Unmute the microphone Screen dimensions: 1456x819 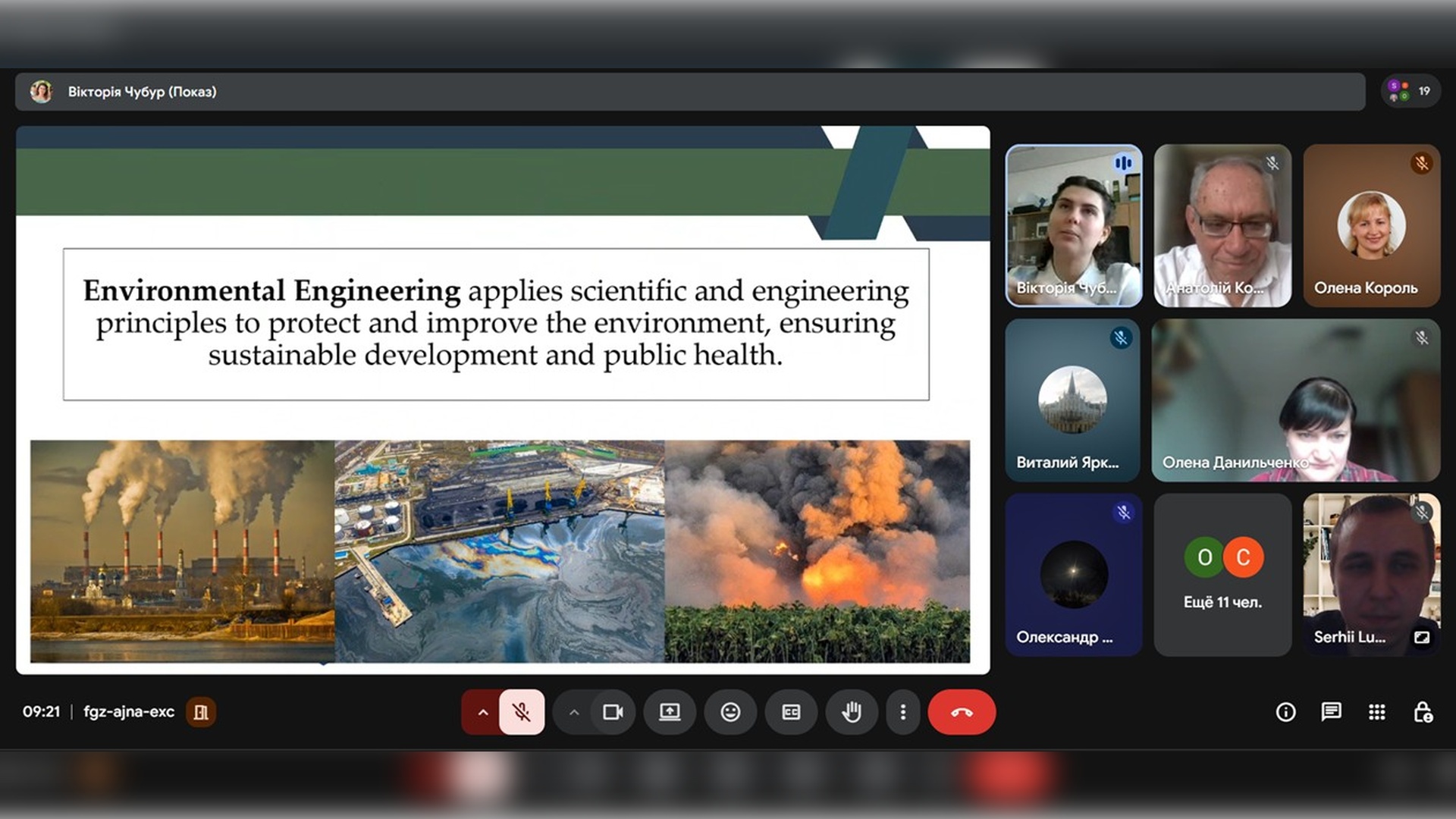tap(522, 712)
